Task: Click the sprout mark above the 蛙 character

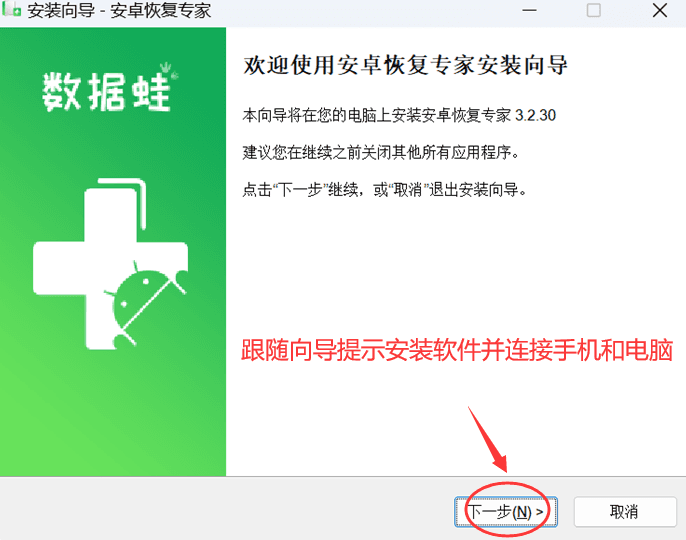Action: point(166,68)
